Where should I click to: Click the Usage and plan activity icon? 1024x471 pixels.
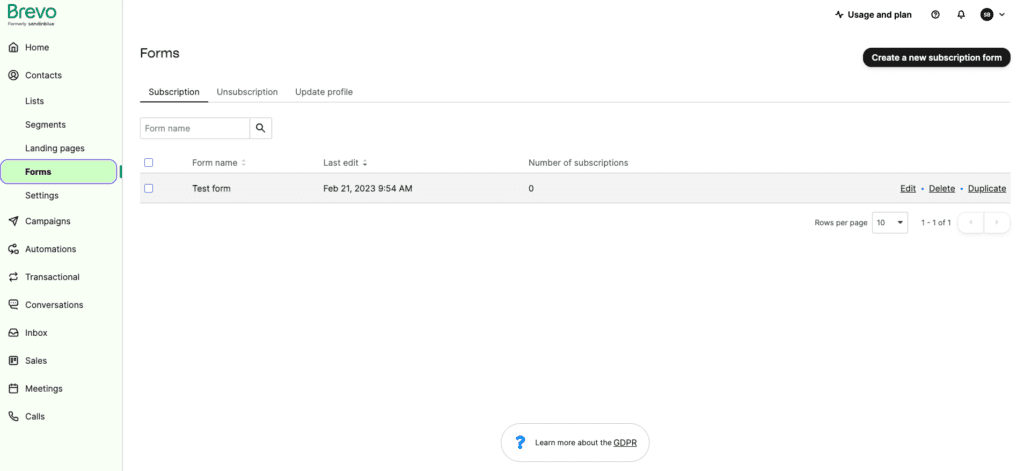839,14
